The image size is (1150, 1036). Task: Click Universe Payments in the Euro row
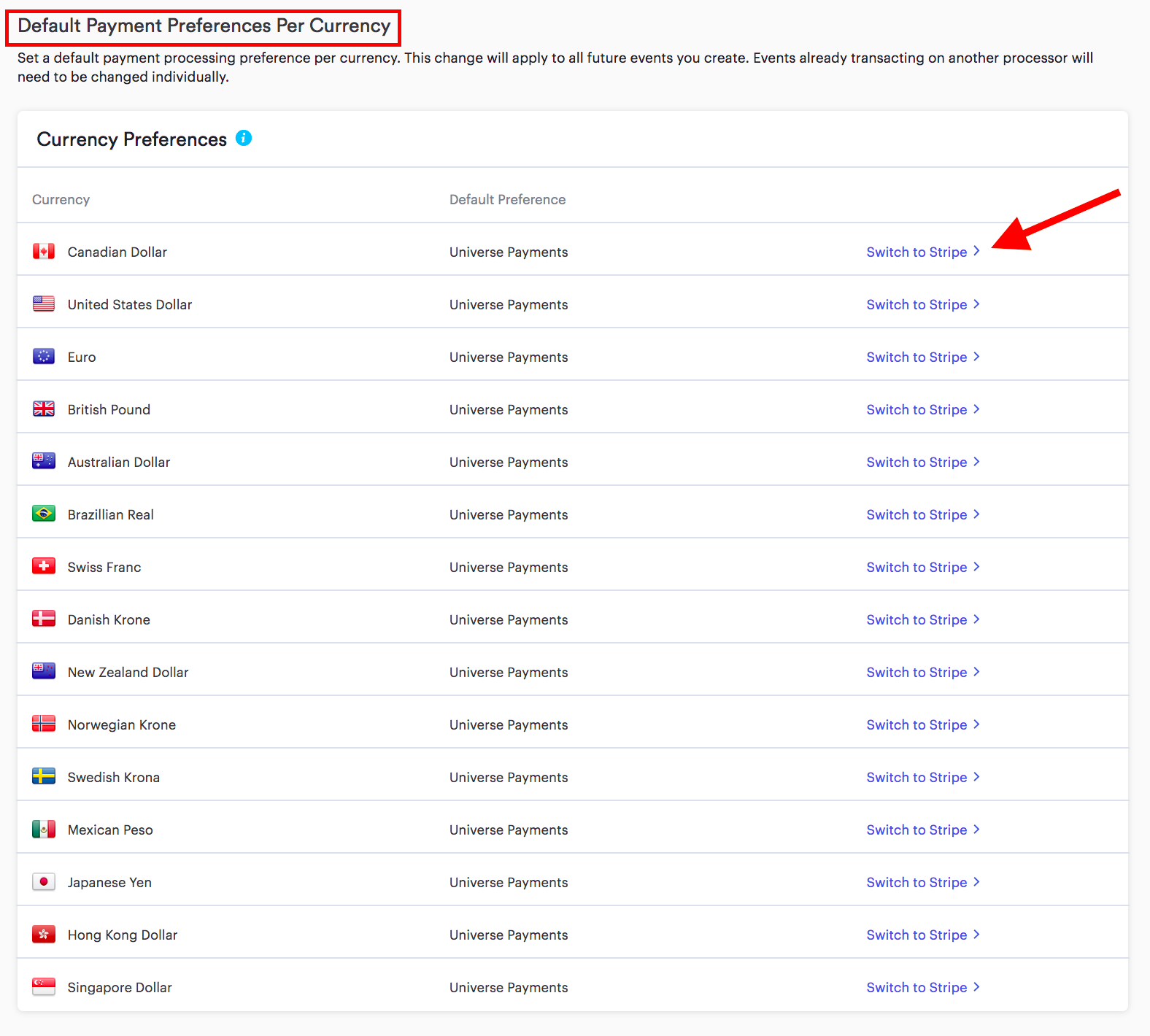509,357
